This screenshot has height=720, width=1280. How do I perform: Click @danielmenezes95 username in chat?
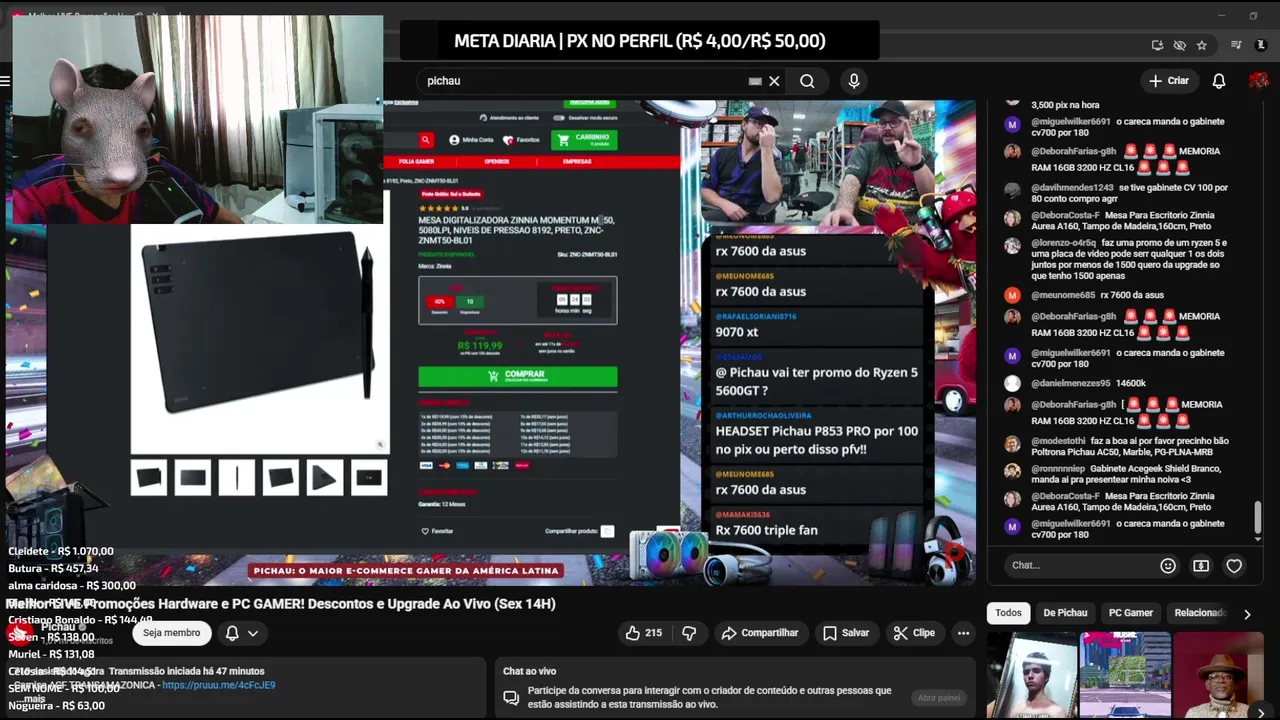point(1070,384)
